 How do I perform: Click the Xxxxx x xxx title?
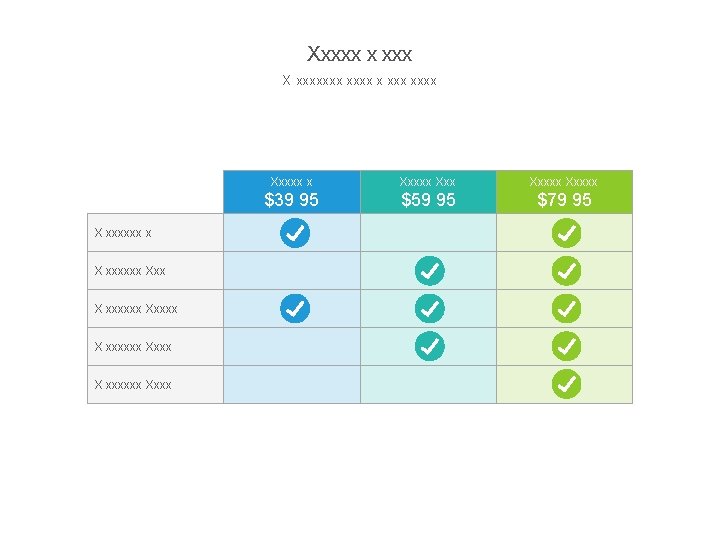click(x=360, y=54)
